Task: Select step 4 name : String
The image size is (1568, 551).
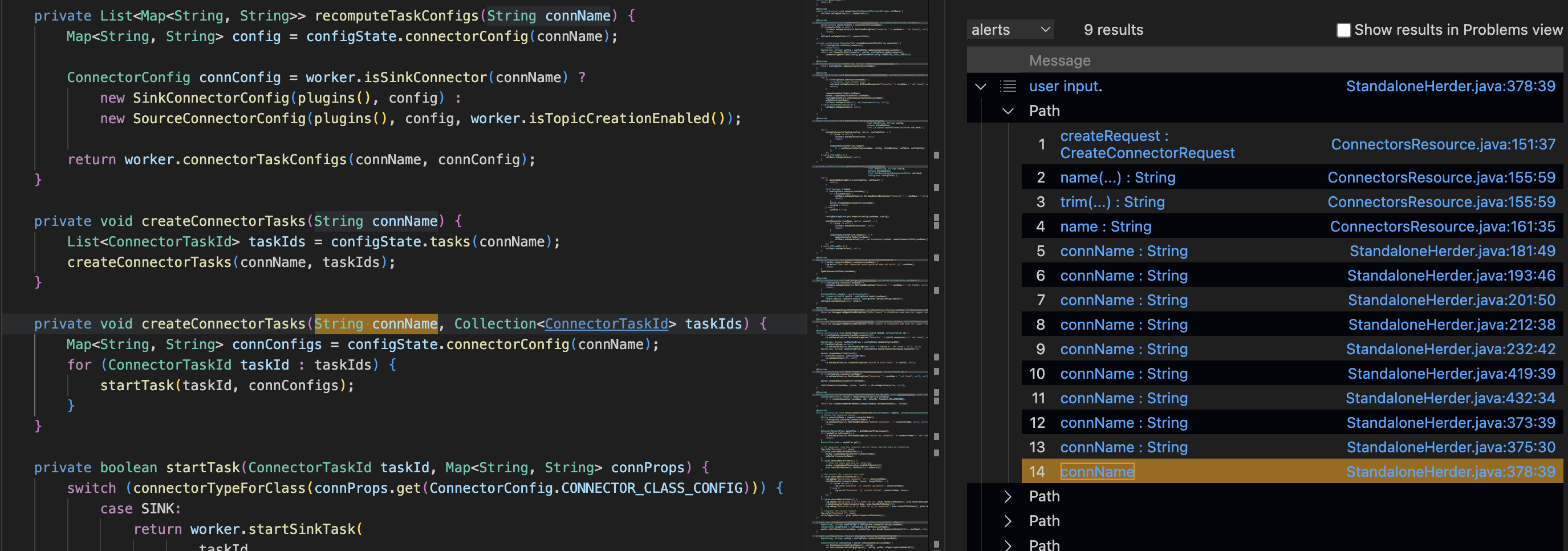Action: (1106, 226)
